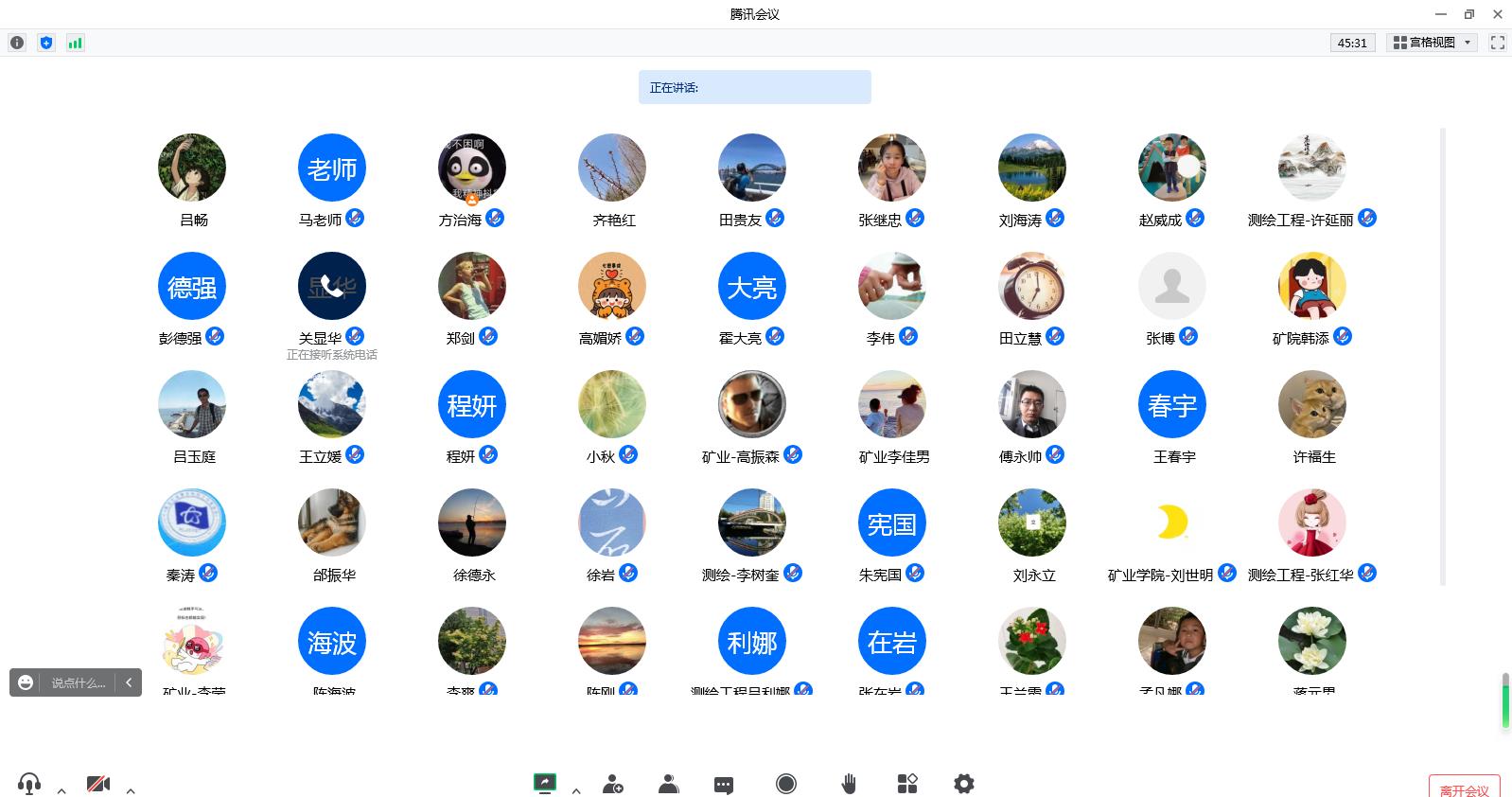Image resolution: width=1512 pixels, height=797 pixels.
Task: Click the invite participants icon
Action: (612, 784)
